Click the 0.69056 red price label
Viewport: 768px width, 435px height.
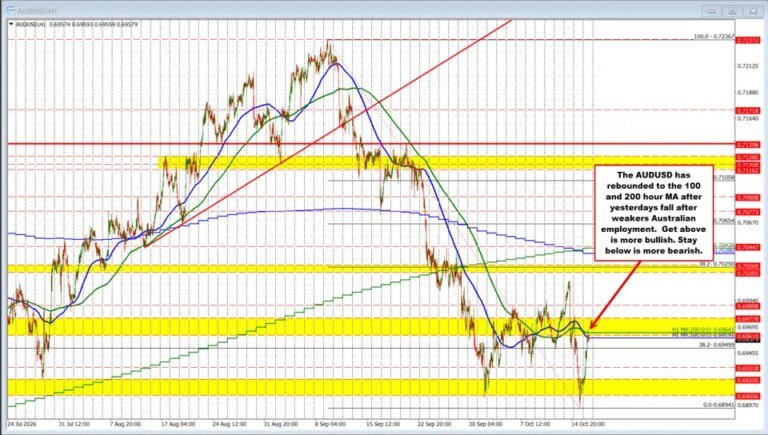pos(748,396)
